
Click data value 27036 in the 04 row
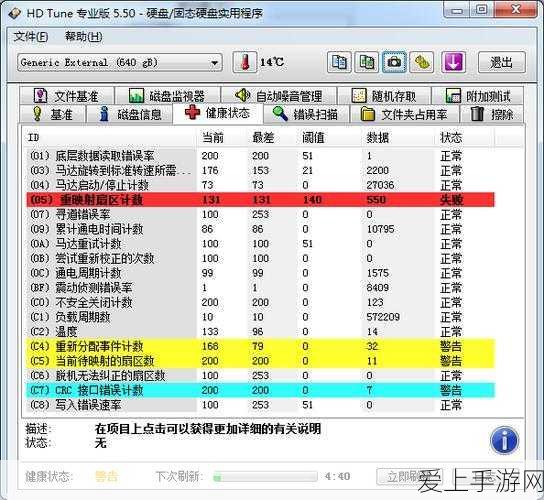[x=380, y=185]
